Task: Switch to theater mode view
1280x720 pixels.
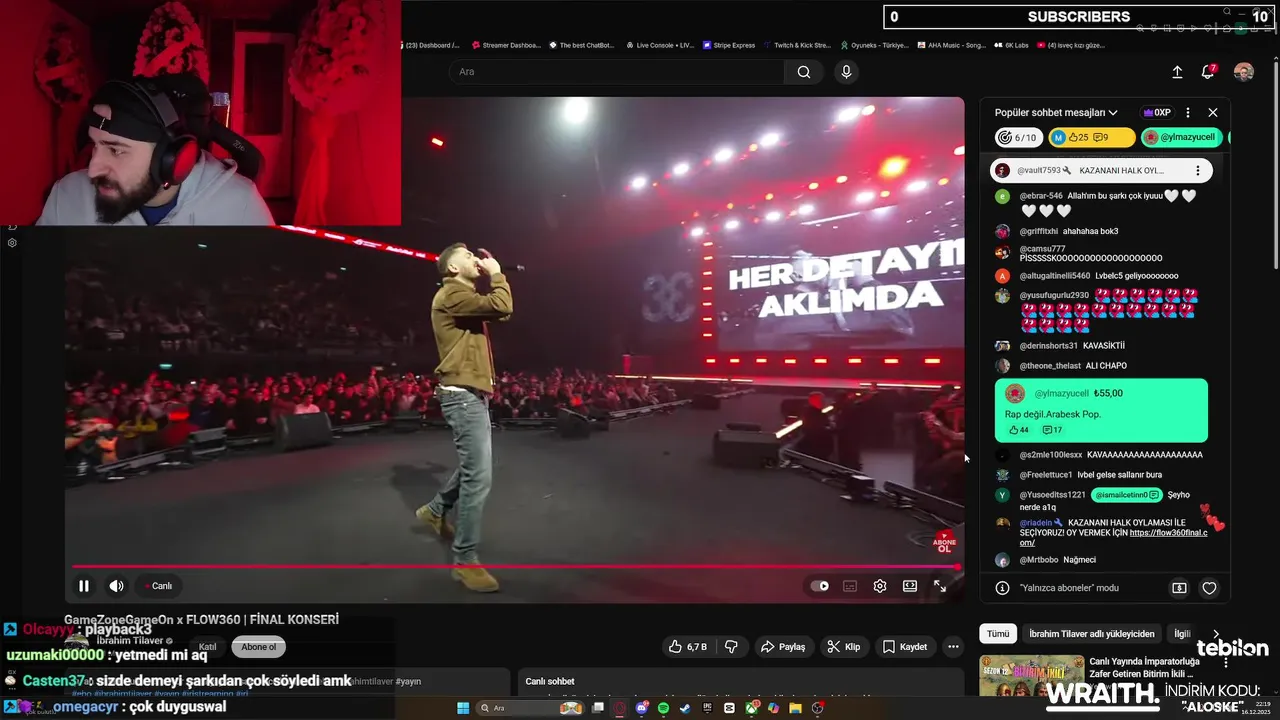Action: 910,586
